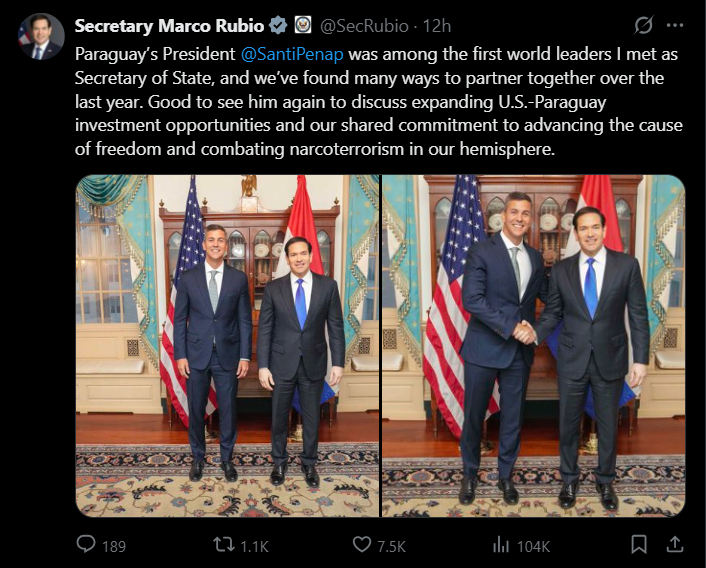Open Marco Rubio's profile avatar
The width and height of the screenshot is (706, 568).
pyautogui.click(x=40, y=36)
